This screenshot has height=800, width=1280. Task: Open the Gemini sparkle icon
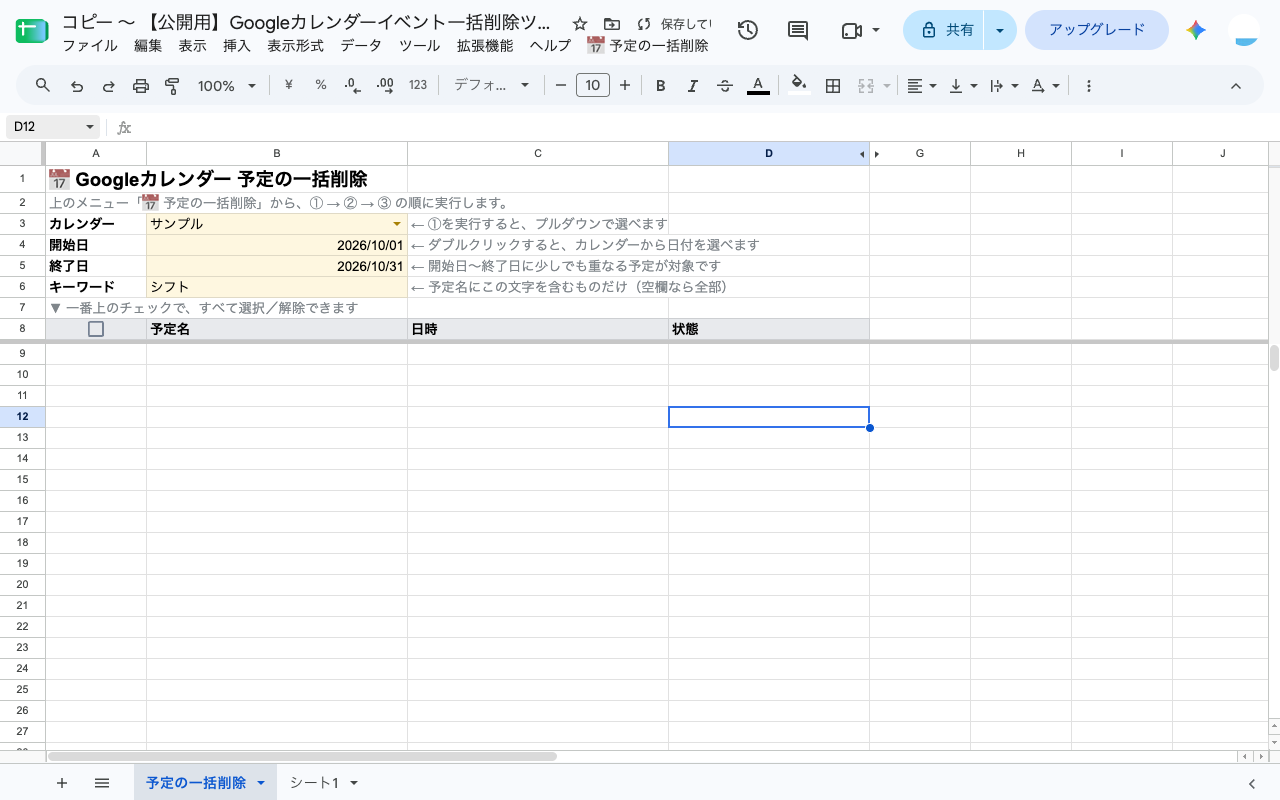click(x=1196, y=30)
